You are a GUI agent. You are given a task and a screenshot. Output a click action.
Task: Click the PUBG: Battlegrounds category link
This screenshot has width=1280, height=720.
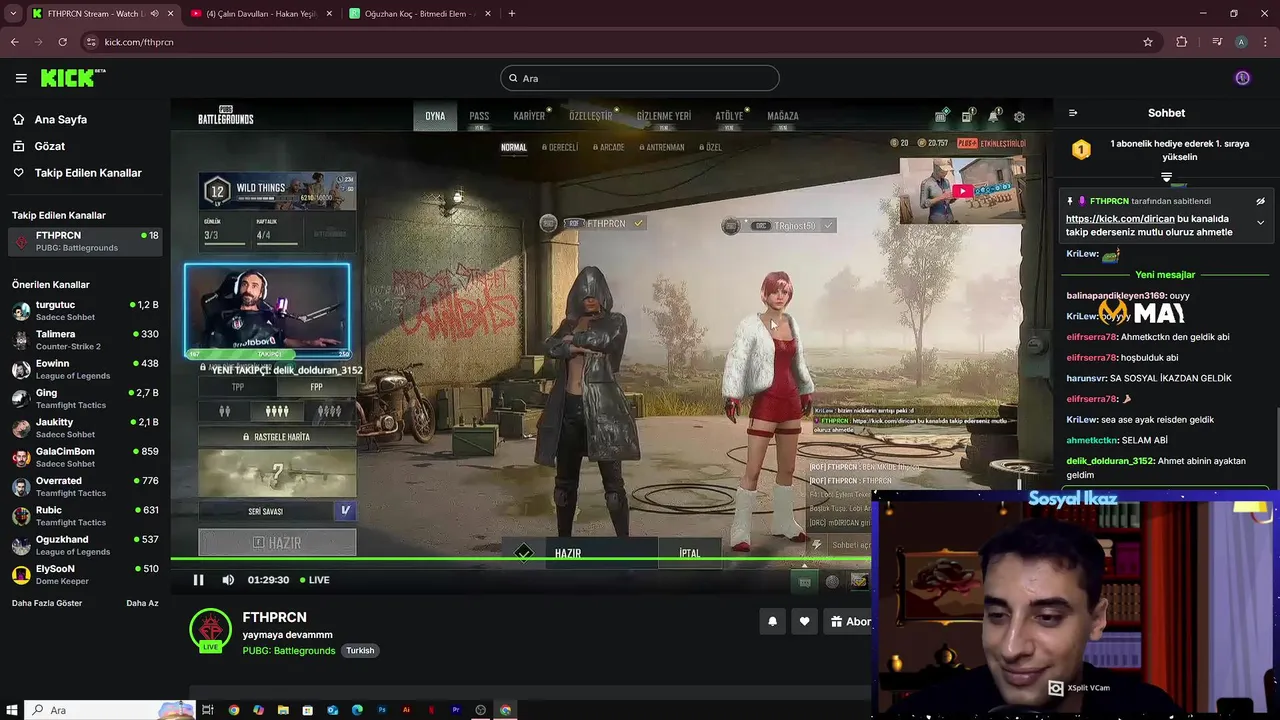click(289, 650)
